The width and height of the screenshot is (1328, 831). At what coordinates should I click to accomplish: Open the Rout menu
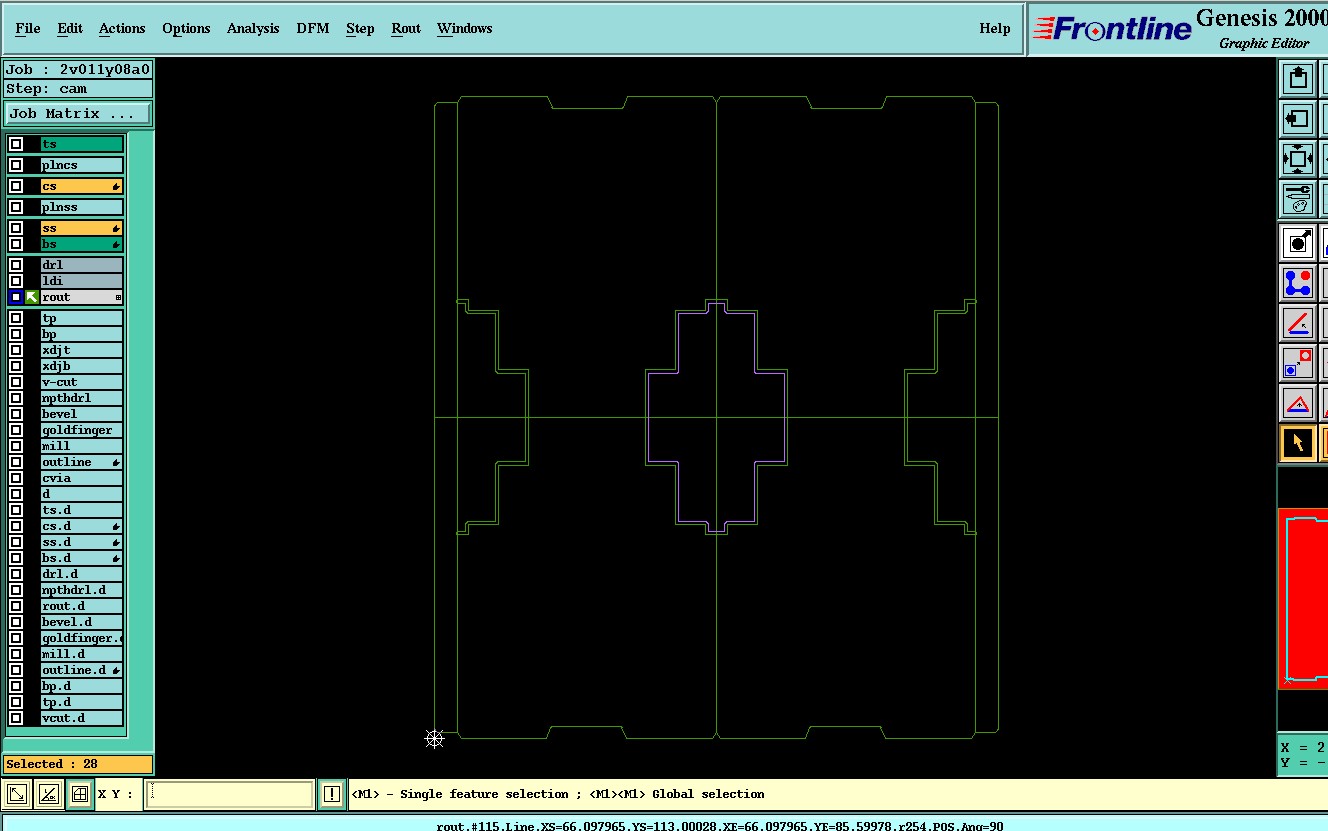(x=406, y=28)
